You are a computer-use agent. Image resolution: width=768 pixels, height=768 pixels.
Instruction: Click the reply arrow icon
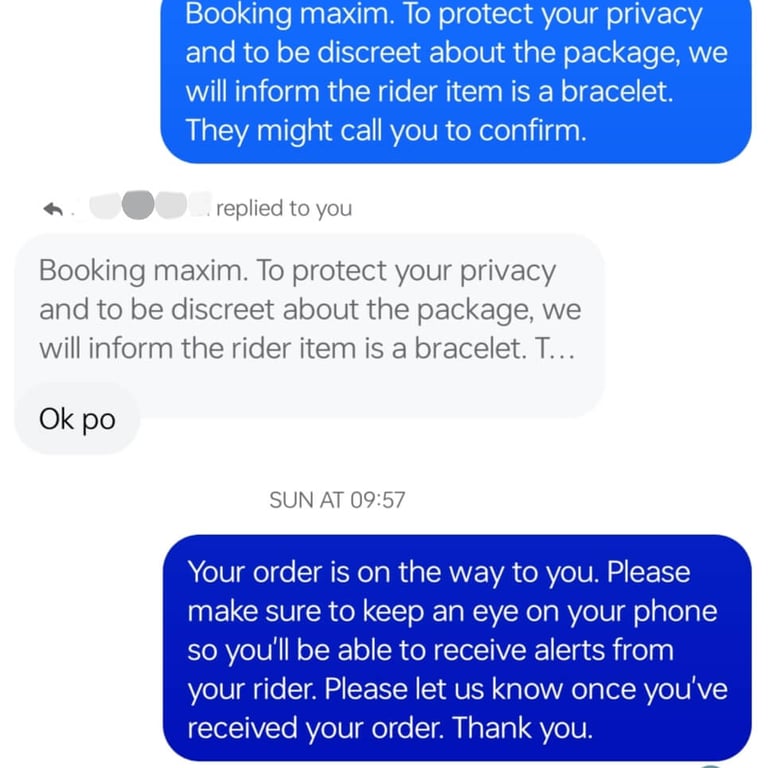pyautogui.click(x=54, y=208)
